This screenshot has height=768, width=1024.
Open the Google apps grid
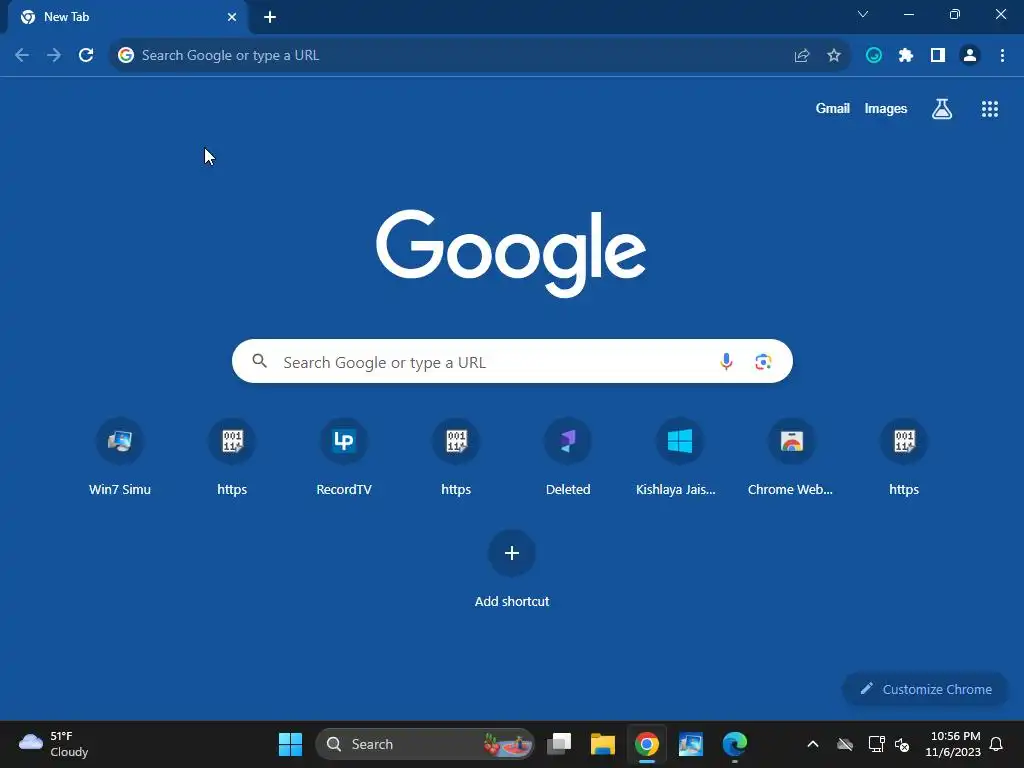pos(990,109)
